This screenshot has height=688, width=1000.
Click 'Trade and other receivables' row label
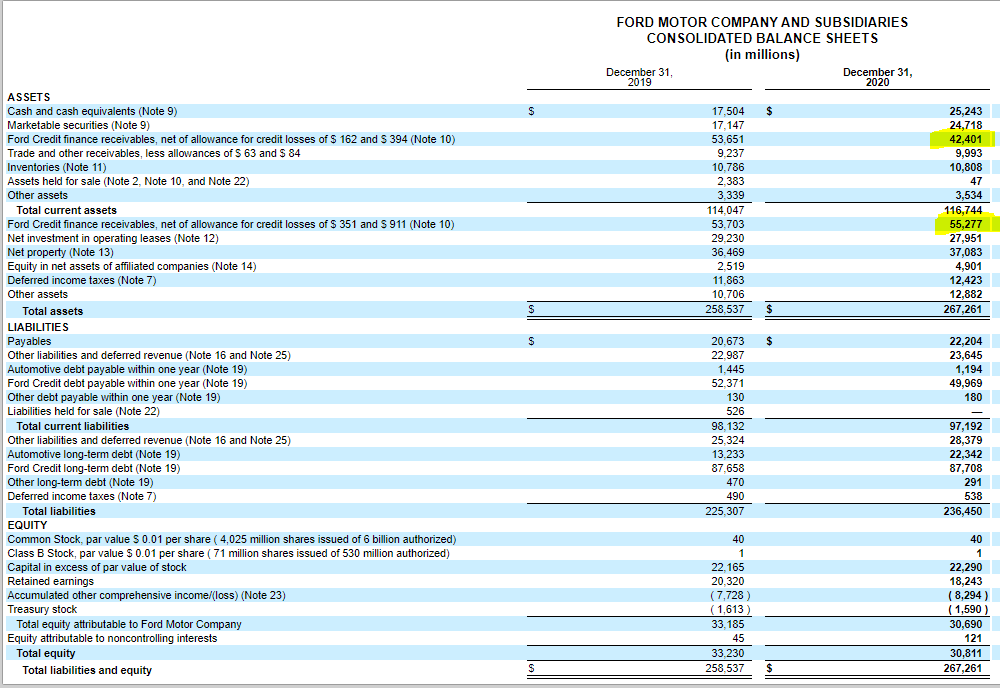(x=154, y=153)
